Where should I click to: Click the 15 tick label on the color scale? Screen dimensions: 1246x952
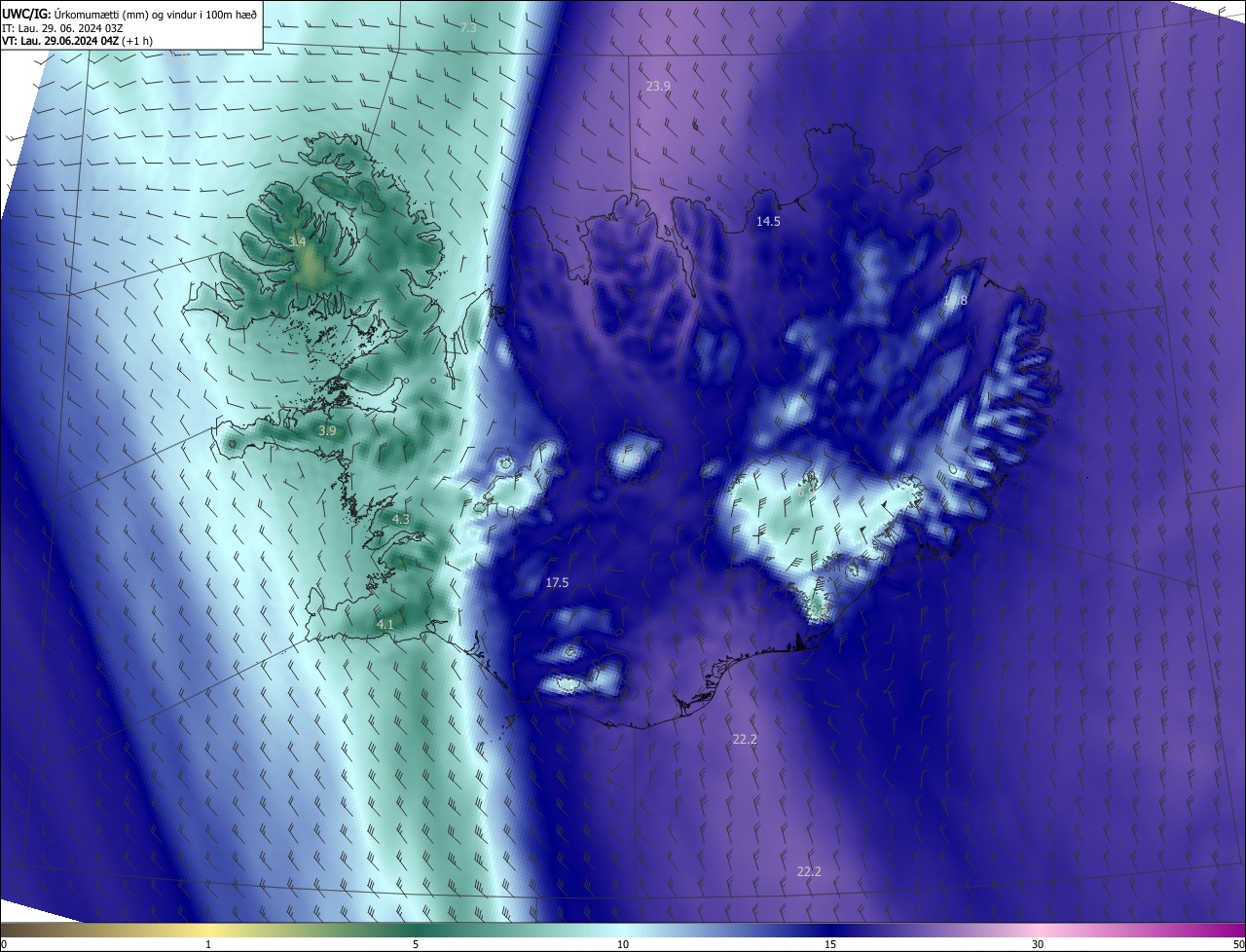click(830, 945)
